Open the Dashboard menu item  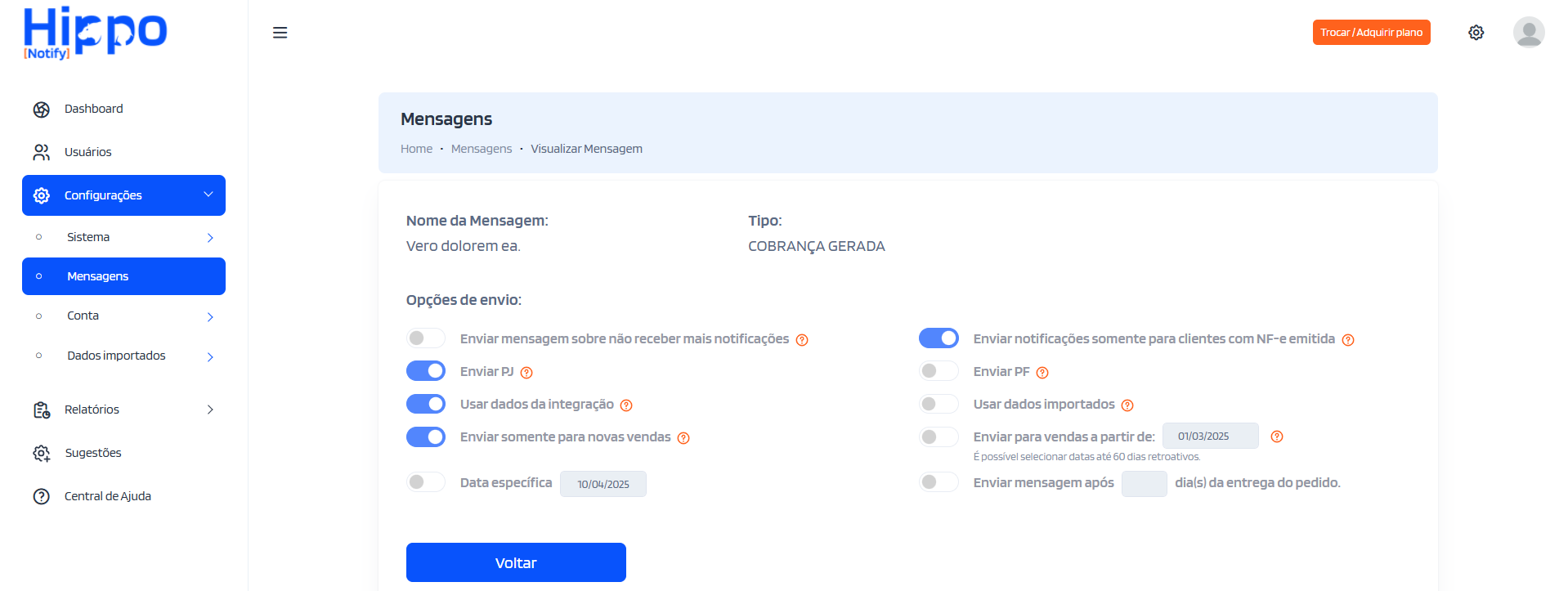[93, 109]
